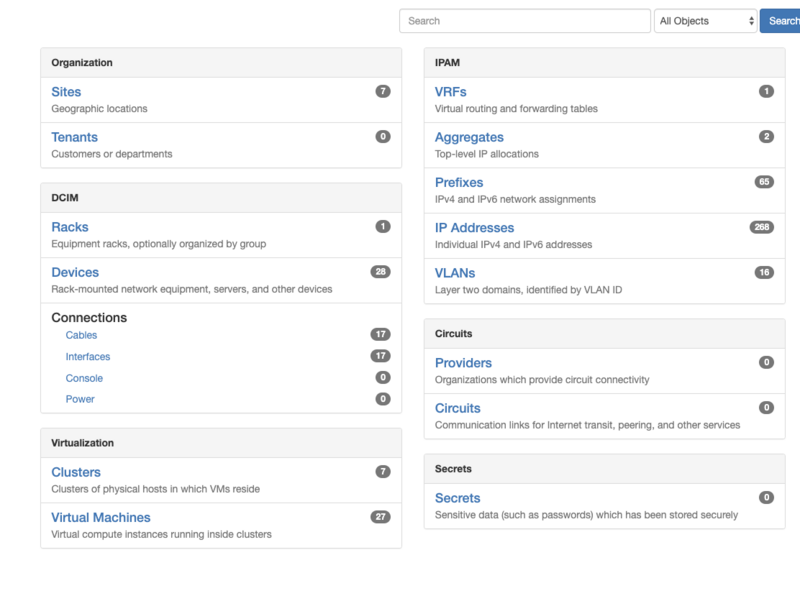Click 'Sensitive data (such as passwords)' description text

pos(586,515)
